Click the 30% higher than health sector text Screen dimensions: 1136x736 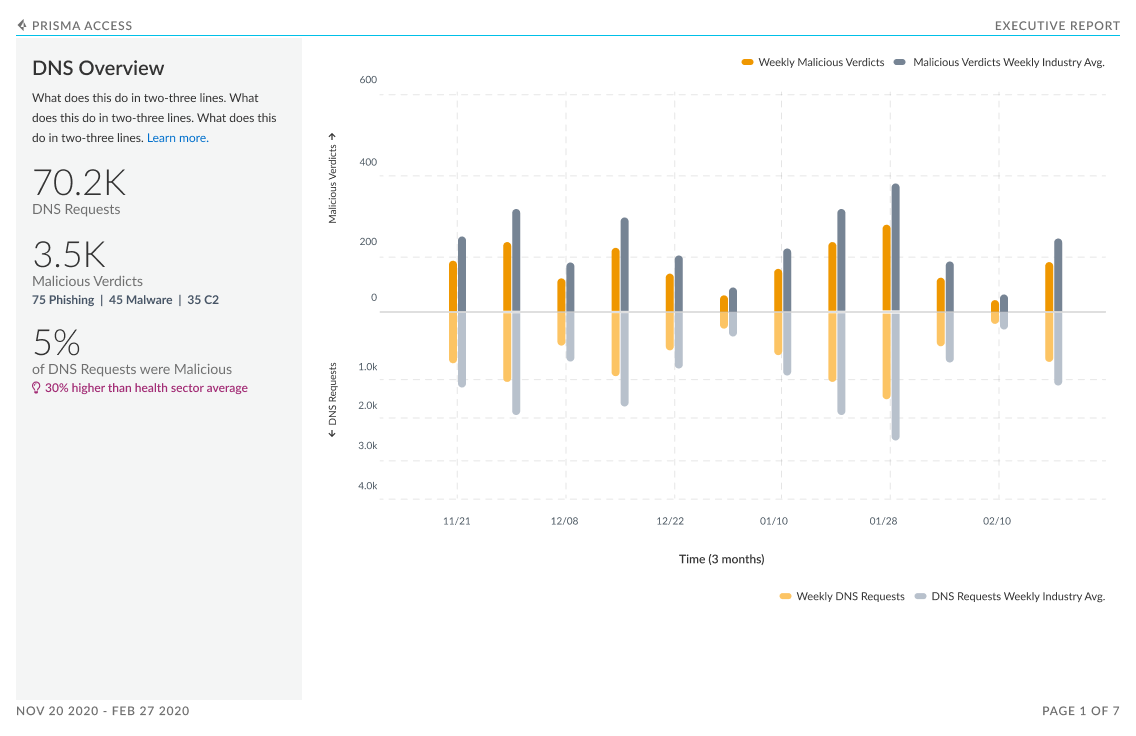(146, 388)
